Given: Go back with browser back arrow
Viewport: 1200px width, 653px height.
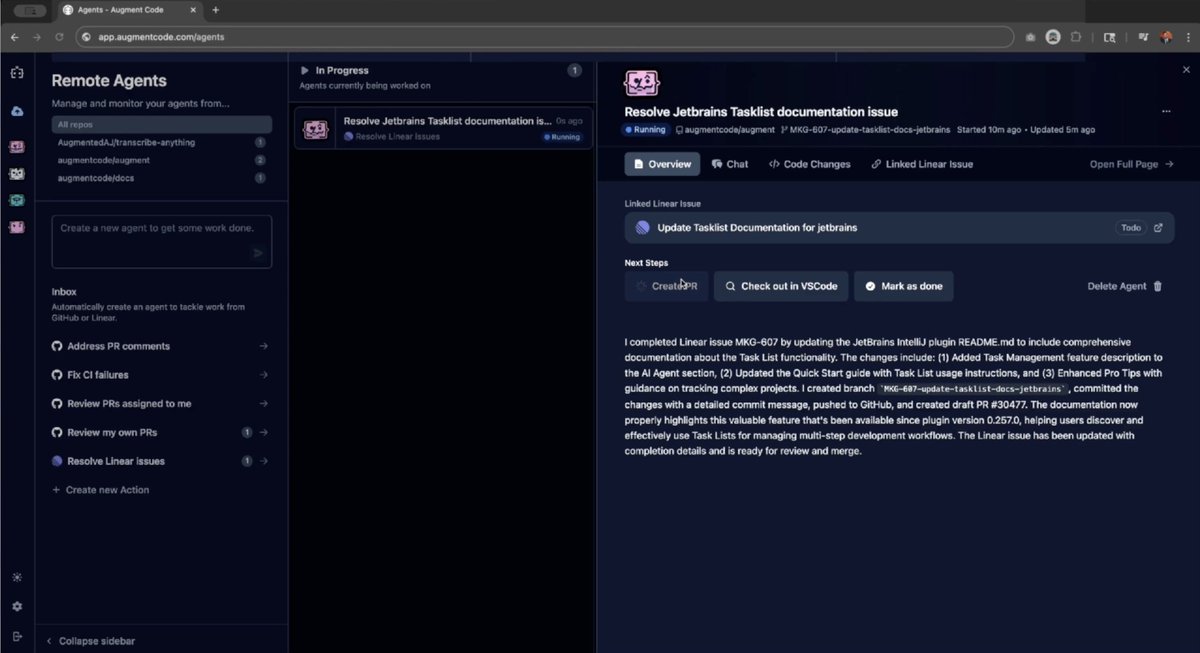Looking at the screenshot, I should pyautogui.click(x=14, y=37).
